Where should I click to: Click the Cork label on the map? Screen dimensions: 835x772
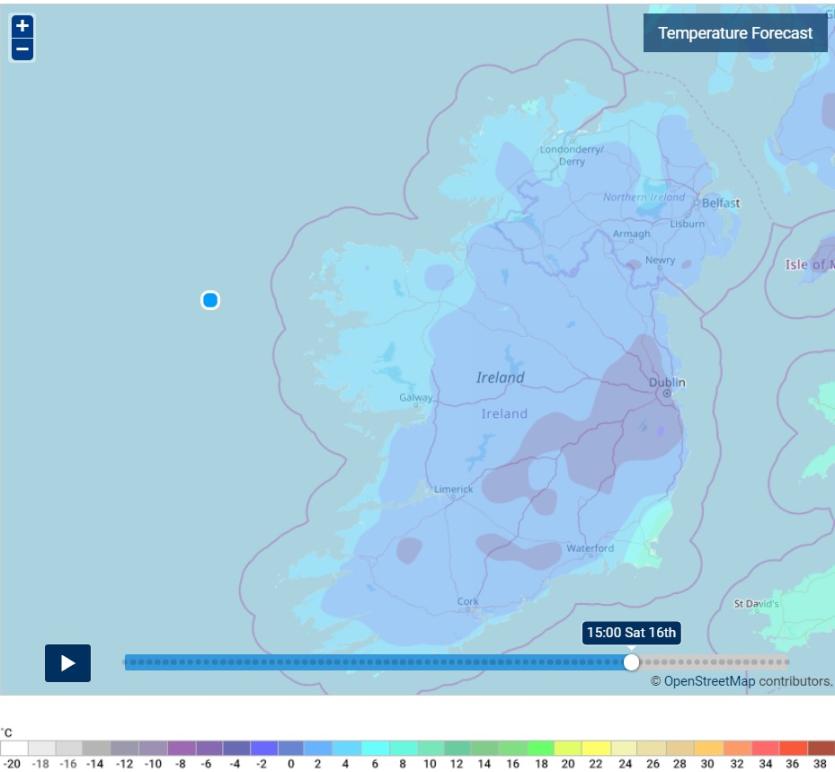pyautogui.click(x=468, y=602)
